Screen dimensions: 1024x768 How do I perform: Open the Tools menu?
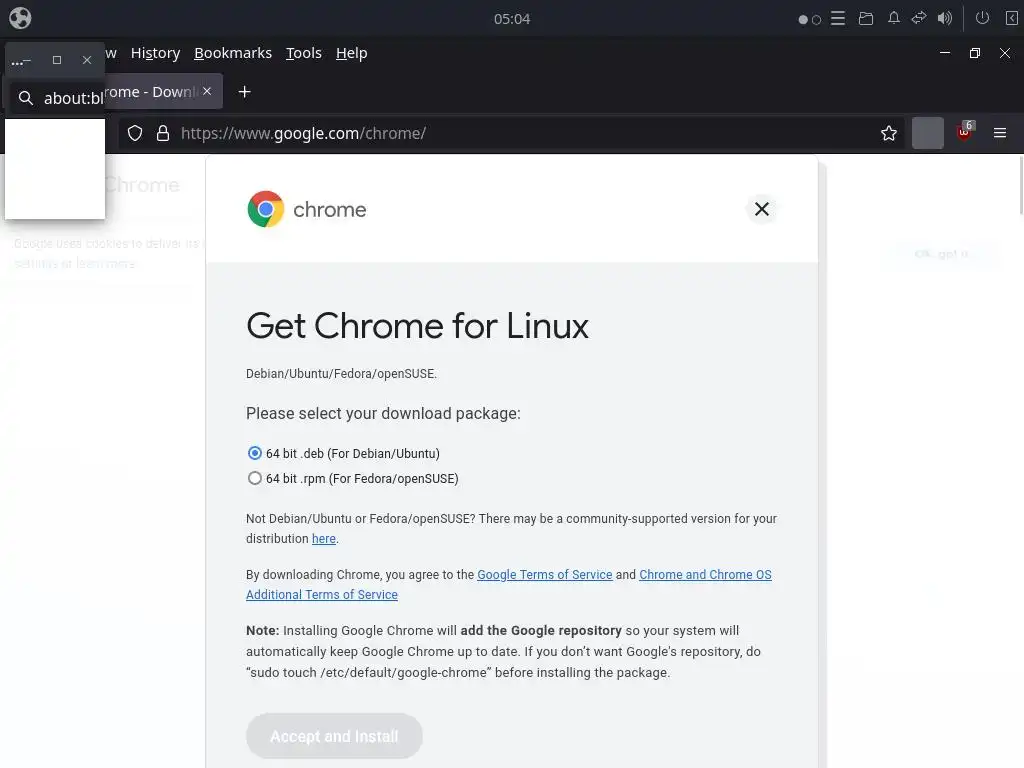pos(304,53)
